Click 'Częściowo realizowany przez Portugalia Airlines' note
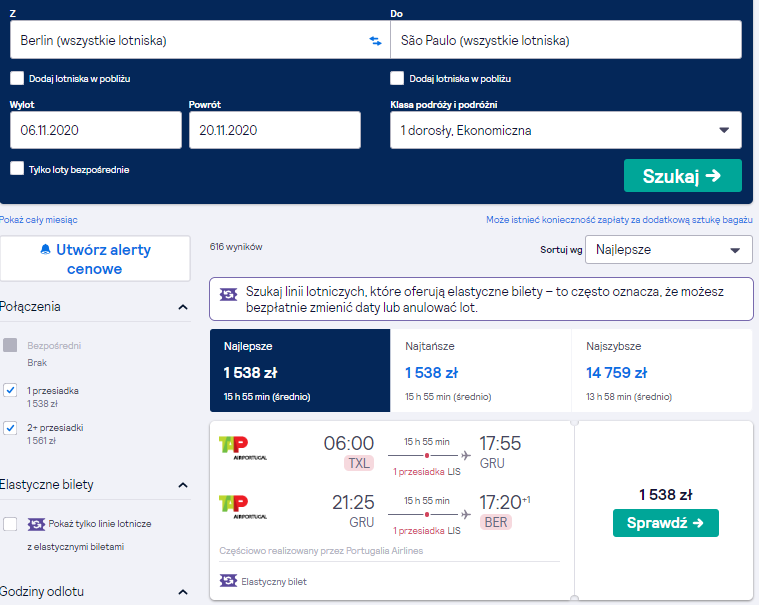This screenshot has height=605, width=759. 321,551
